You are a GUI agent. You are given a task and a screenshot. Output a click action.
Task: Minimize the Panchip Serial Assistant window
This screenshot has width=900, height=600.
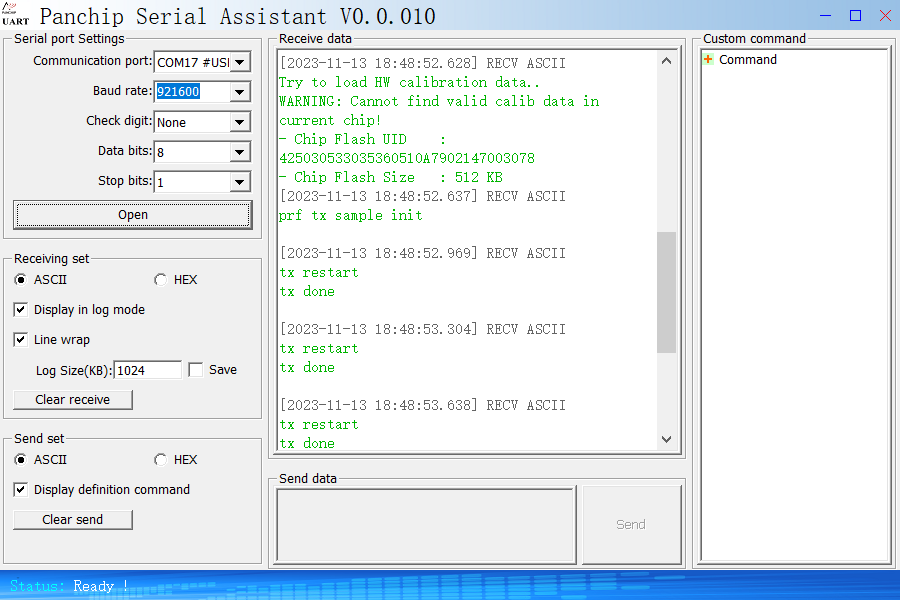point(825,16)
